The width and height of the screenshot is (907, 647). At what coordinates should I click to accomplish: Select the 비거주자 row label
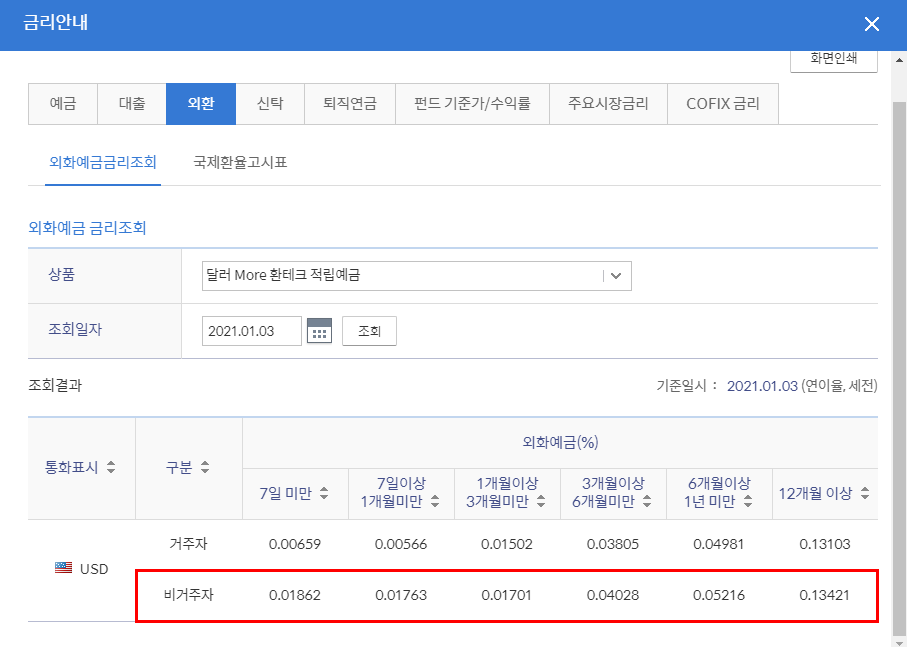(x=189, y=594)
